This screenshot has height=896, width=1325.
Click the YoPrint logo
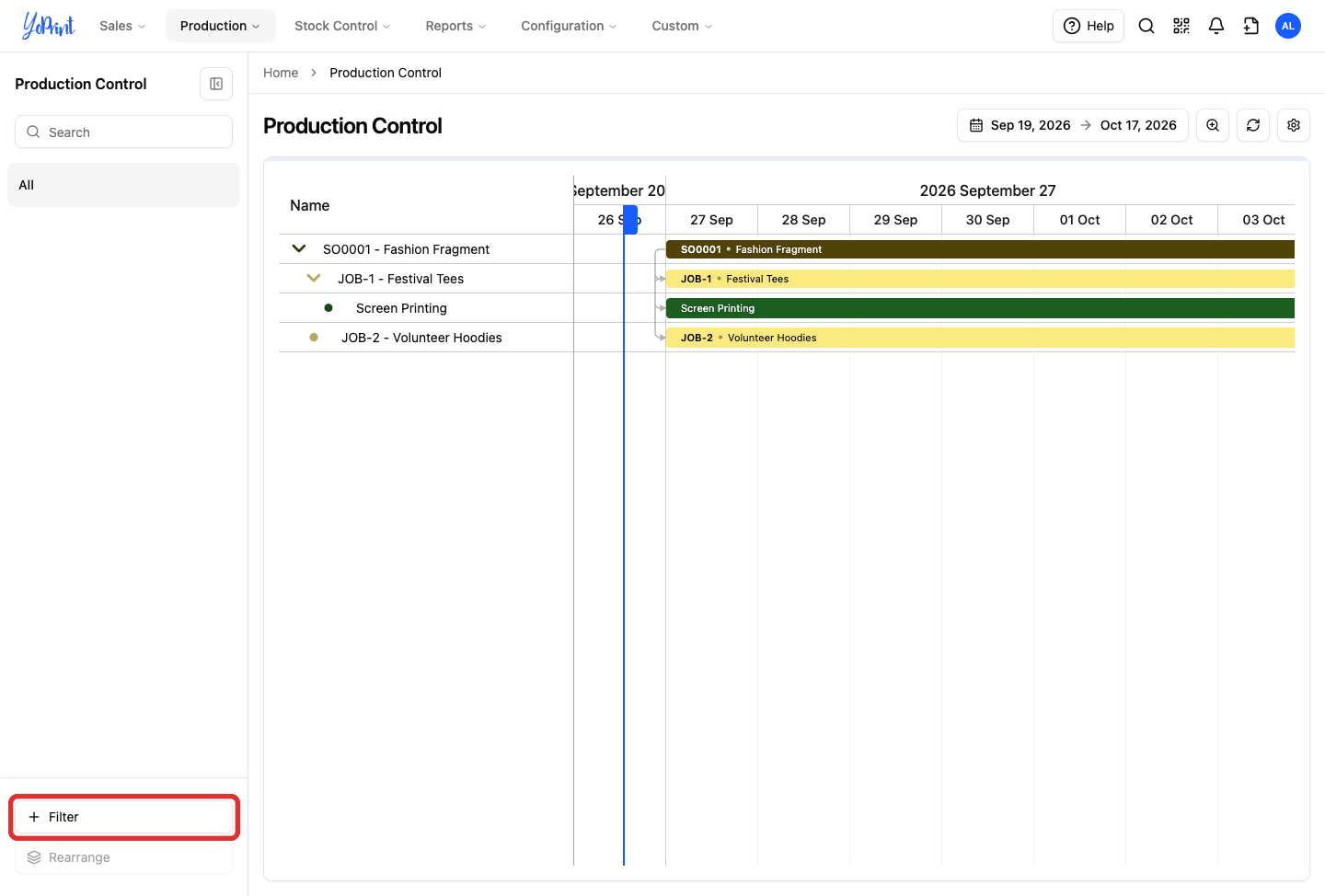[49, 26]
